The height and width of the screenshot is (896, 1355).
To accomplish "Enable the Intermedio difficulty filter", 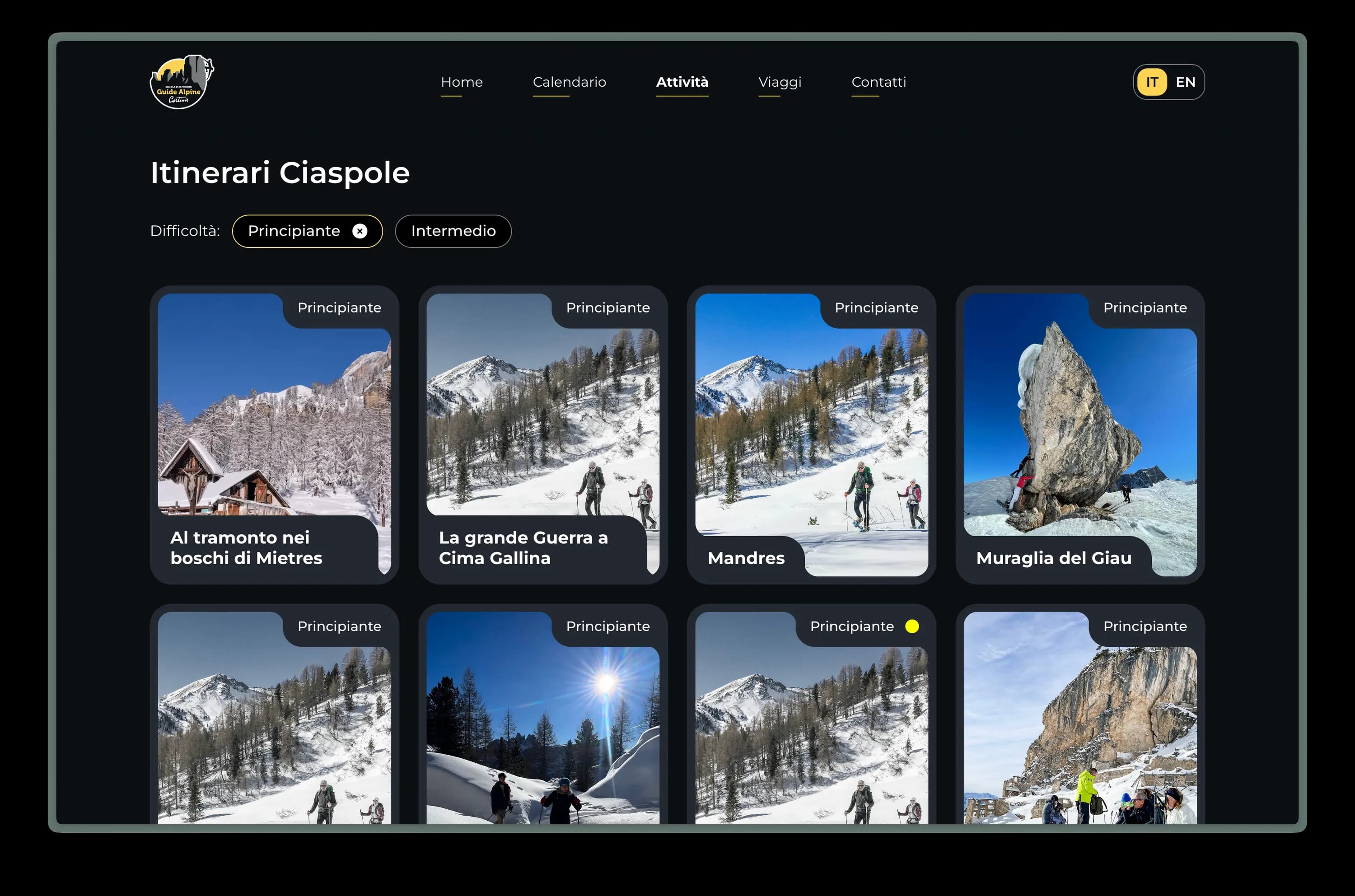I will point(453,231).
